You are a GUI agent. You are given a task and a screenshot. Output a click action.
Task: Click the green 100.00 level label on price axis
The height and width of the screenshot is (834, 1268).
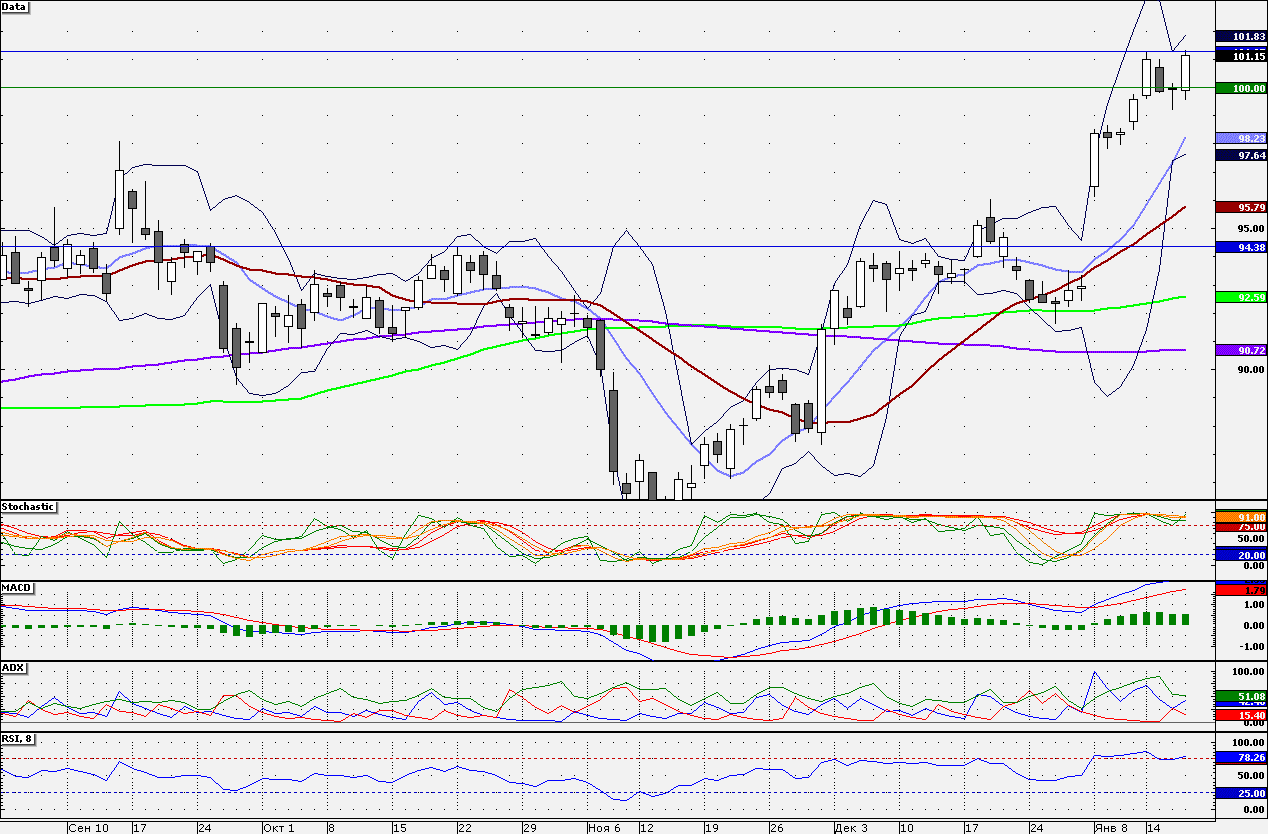[x=1240, y=88]
